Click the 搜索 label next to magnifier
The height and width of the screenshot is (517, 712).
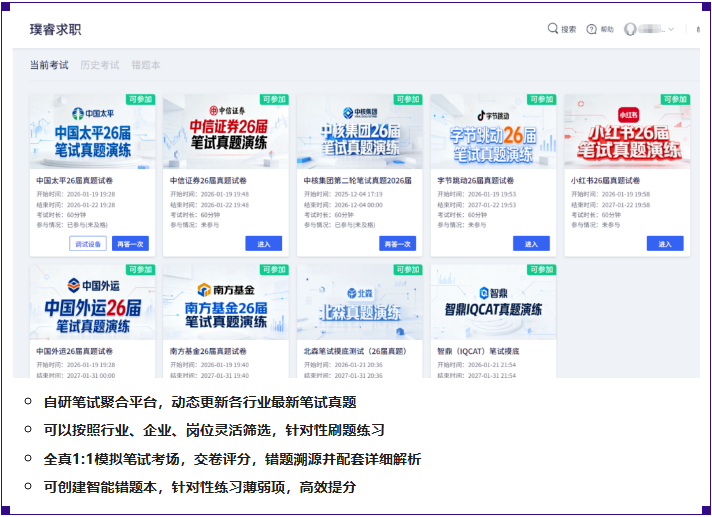point(568,30)
